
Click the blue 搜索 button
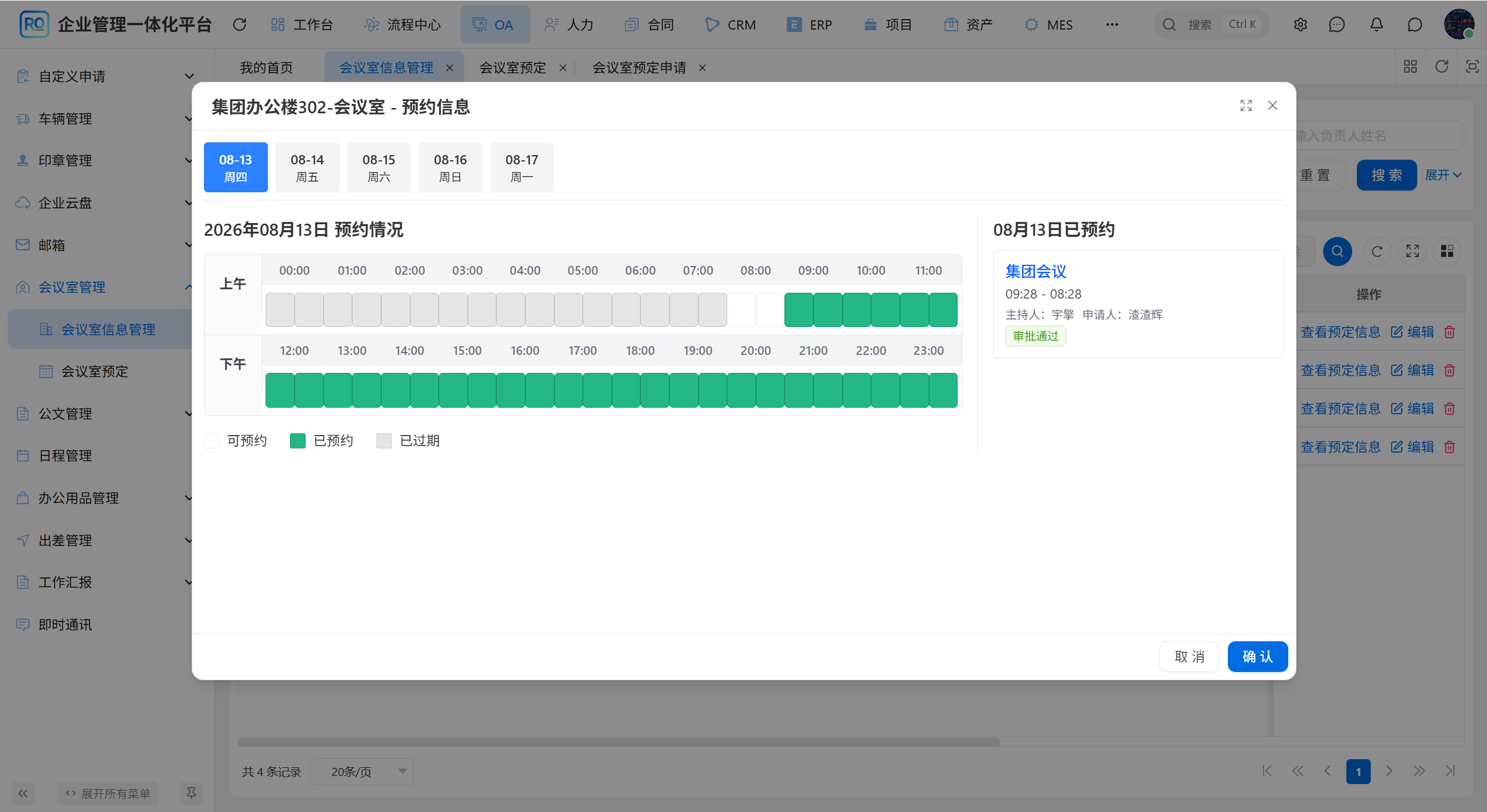[x=1386, y=175]
